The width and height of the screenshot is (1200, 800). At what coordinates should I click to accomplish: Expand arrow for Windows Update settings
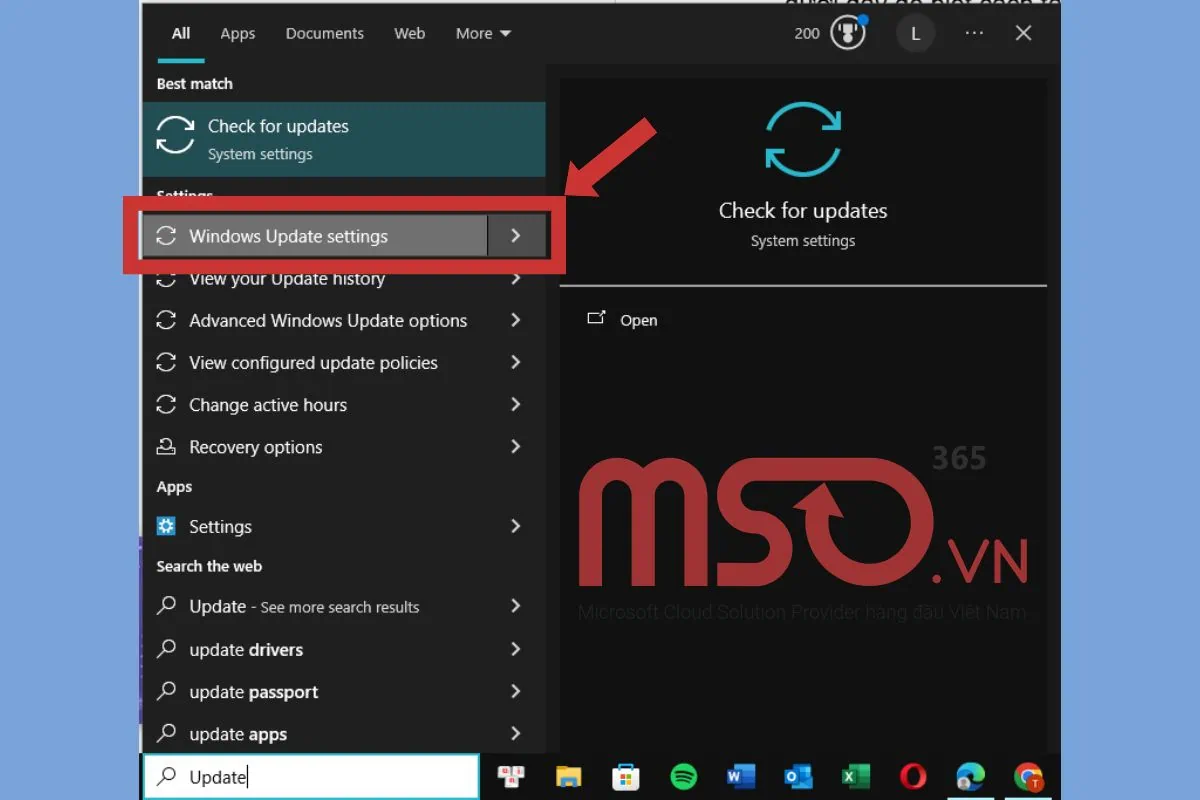(x=516, y=236)
